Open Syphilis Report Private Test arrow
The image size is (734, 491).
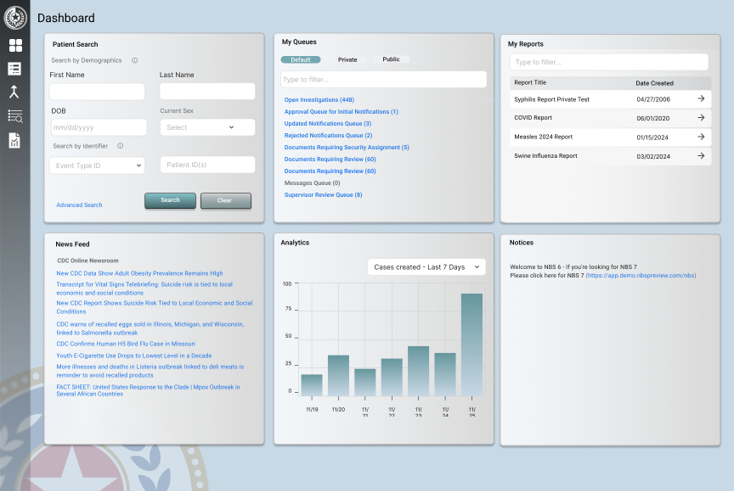point(701,99)
